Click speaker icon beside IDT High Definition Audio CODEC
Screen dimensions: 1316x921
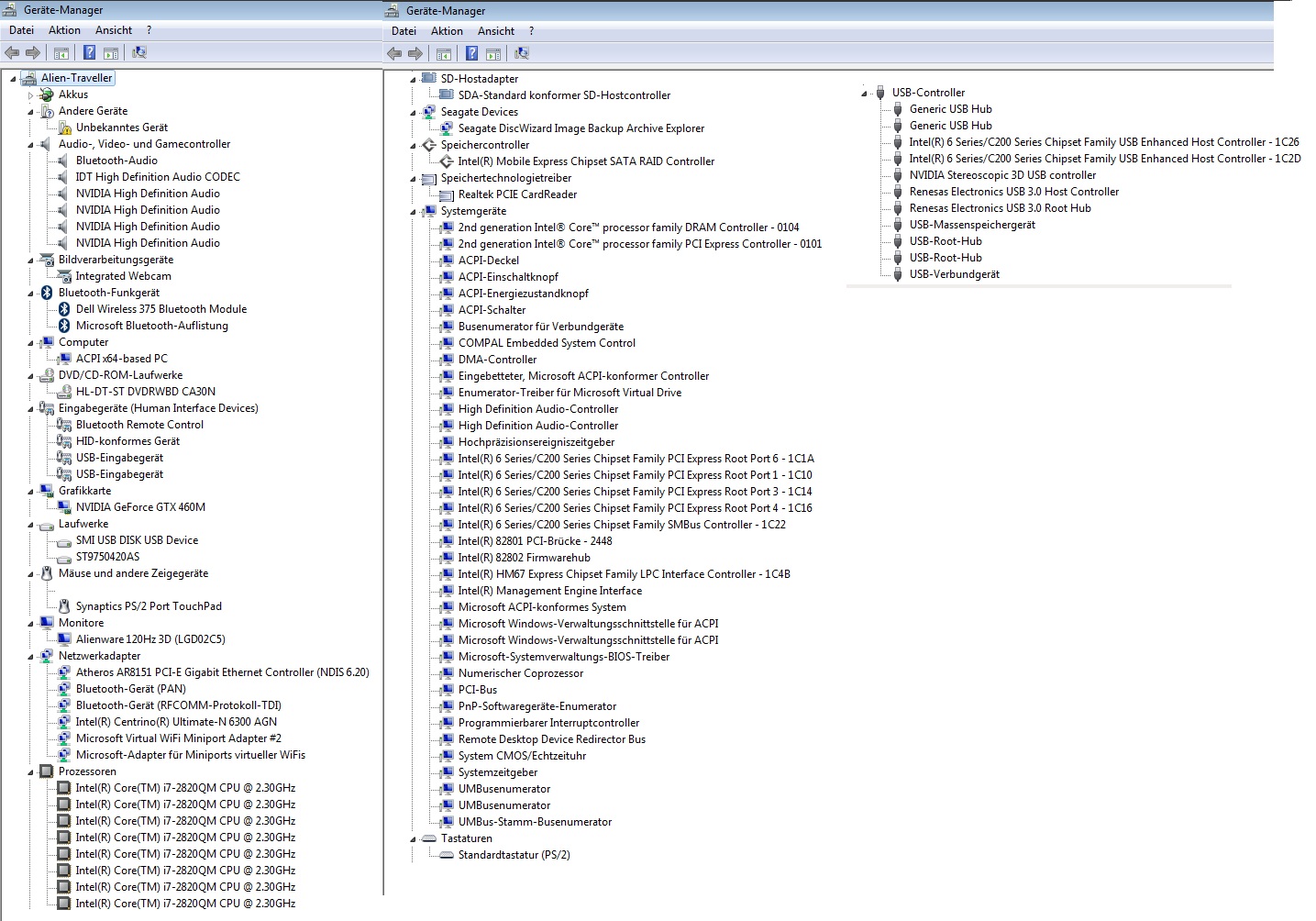click(x=64, y=177)
